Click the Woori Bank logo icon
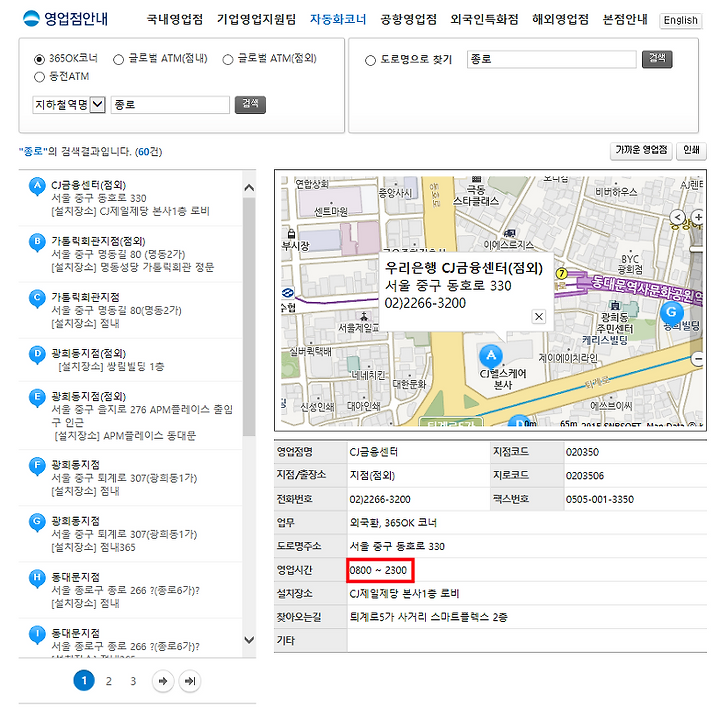720x708 pixels. 31,18
